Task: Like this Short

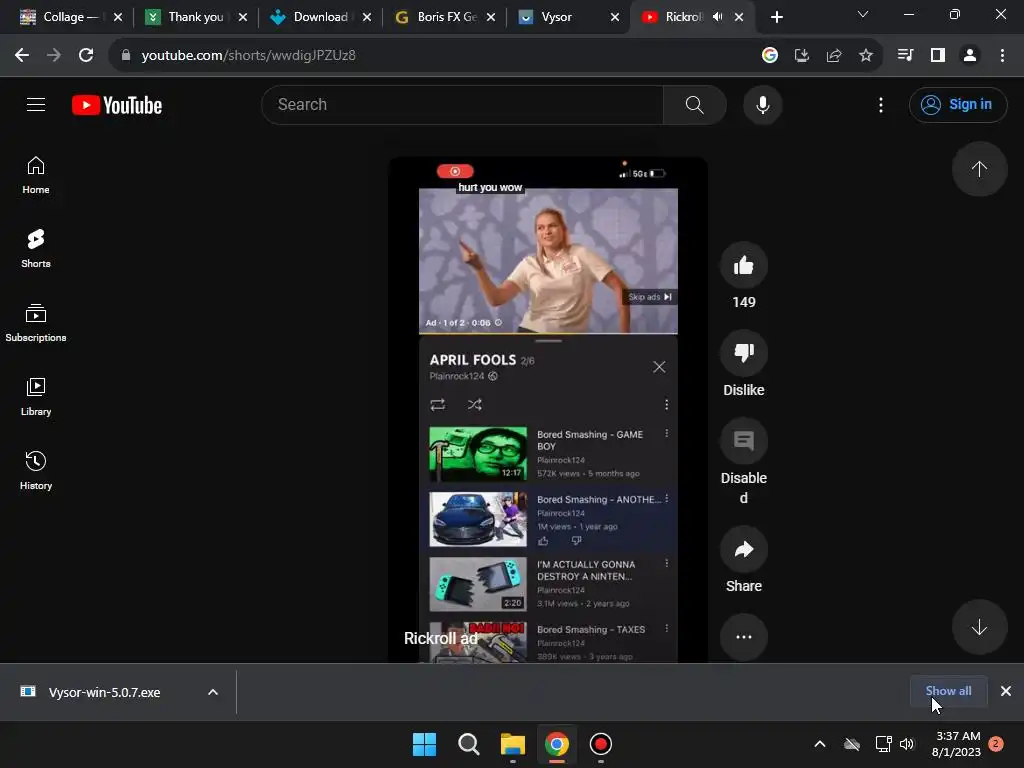Action: (743, 265)
